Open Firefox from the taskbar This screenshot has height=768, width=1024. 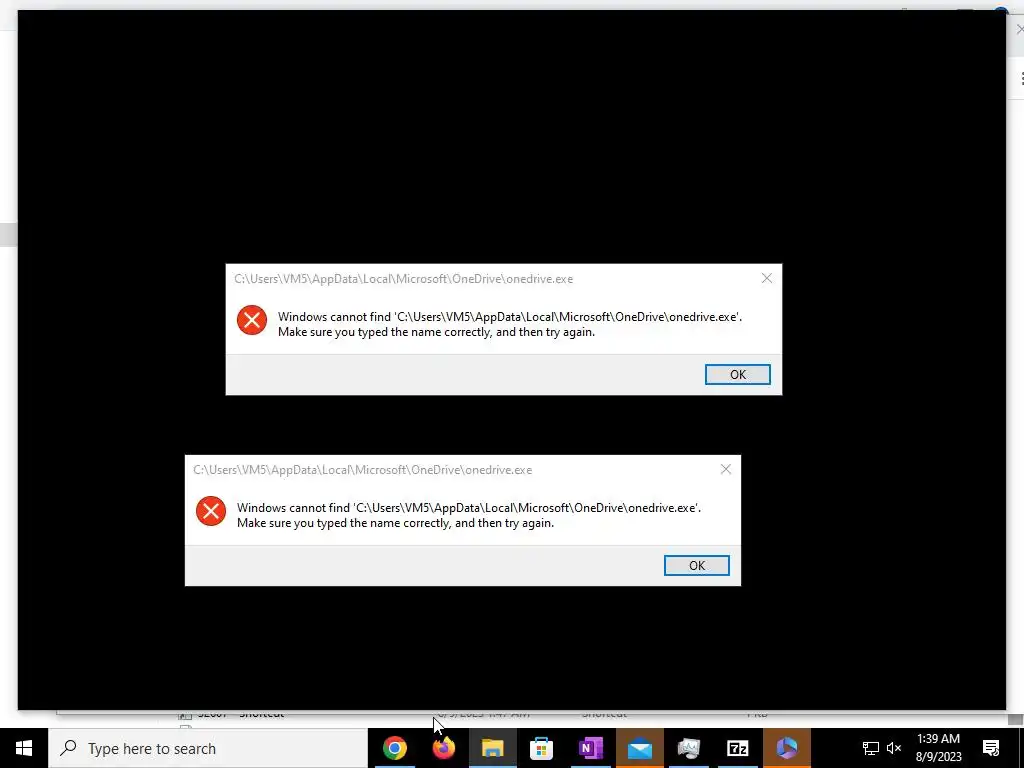click(443, 748)
